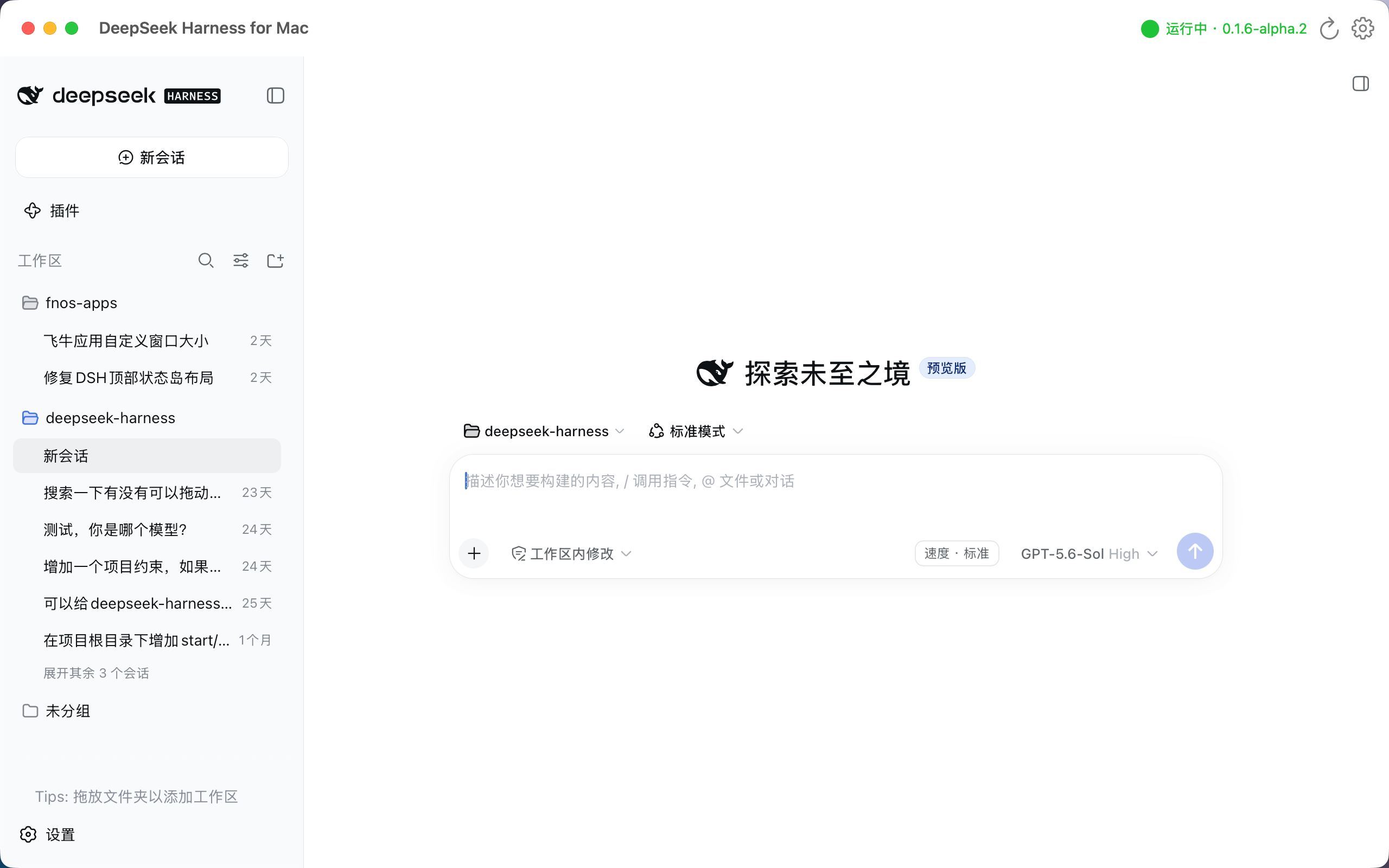Toggle the right side panel icon

(x=1360, y=84)
